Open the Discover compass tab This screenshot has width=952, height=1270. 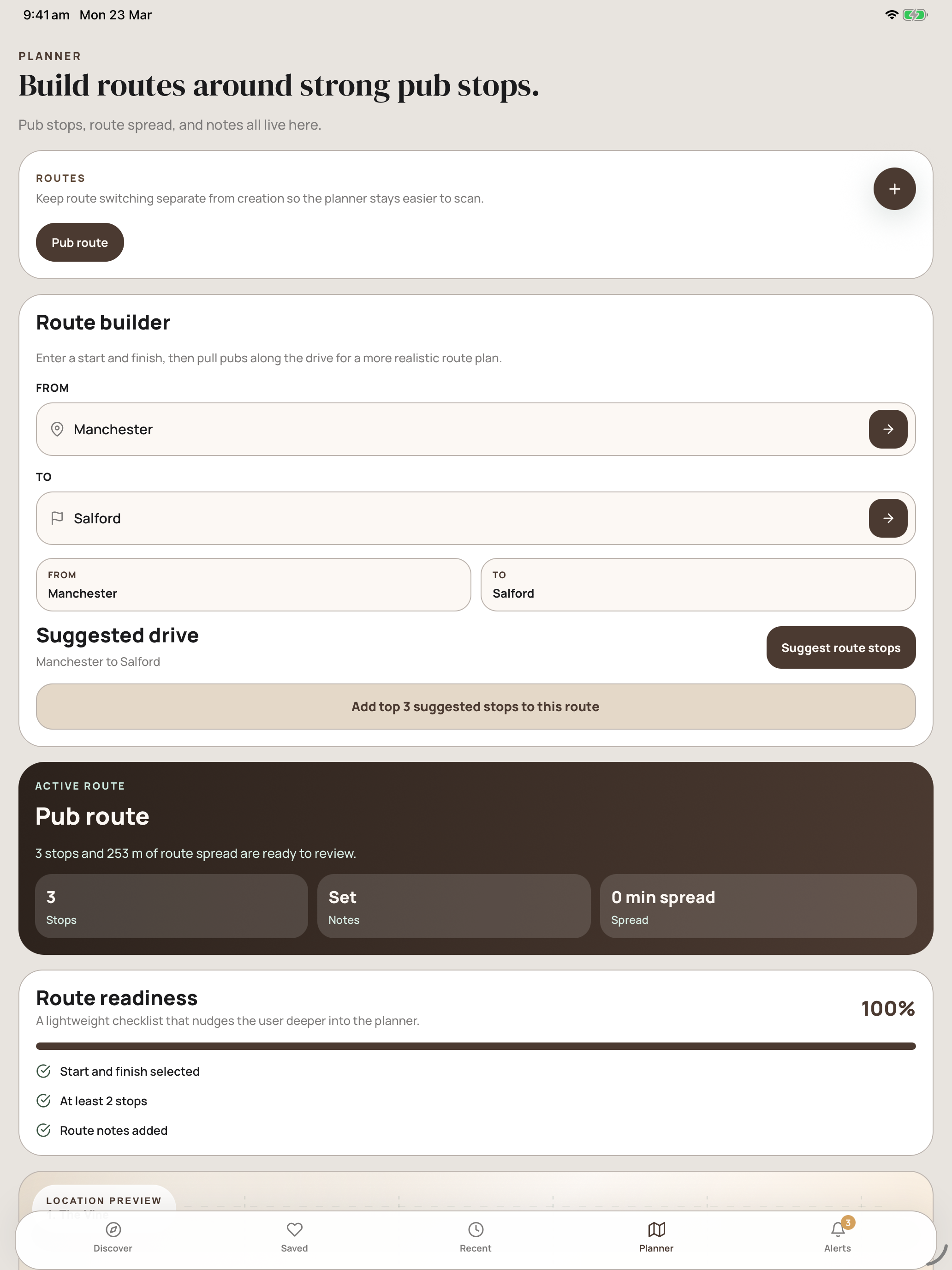(113, 1237)
